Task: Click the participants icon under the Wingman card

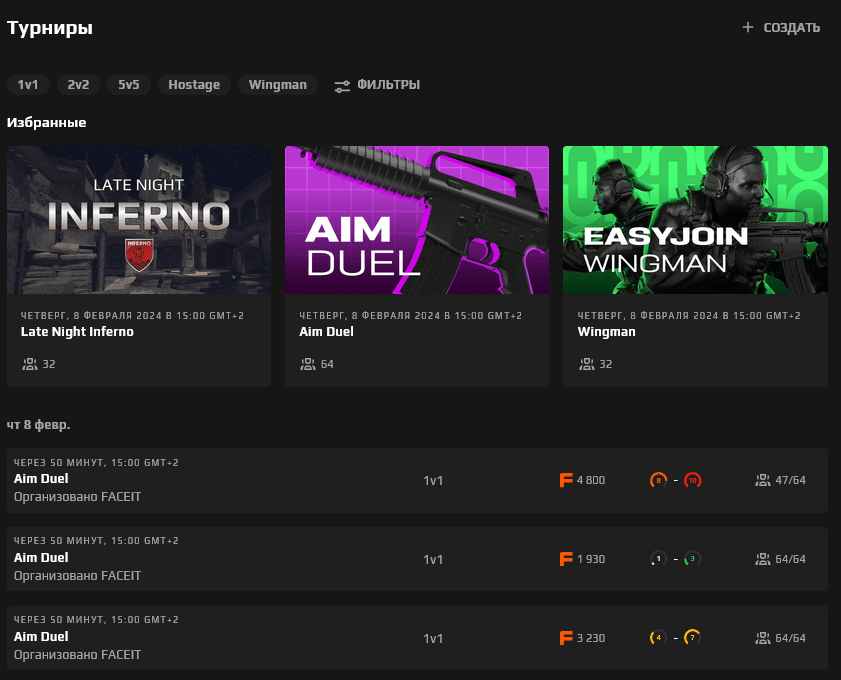Action: pyautogui.click(x=585, y=364)
